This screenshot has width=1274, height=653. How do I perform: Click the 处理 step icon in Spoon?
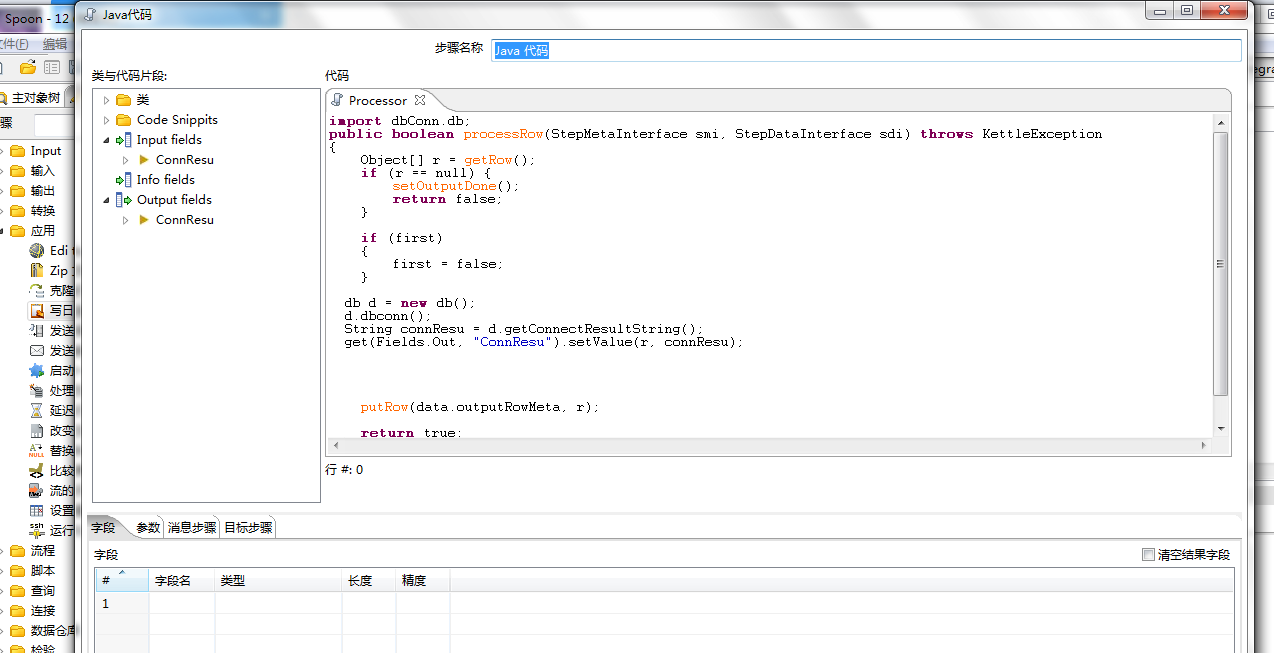[x=37, y=391]
